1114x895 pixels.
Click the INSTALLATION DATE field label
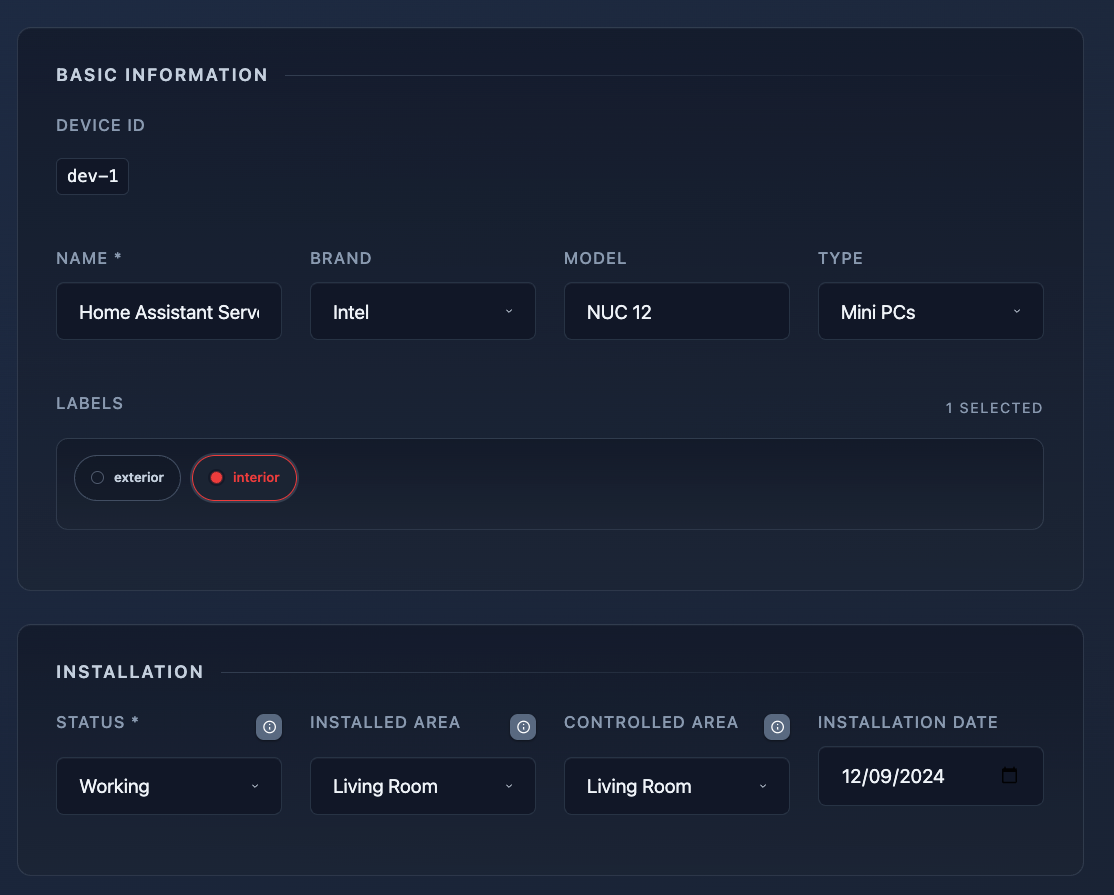point(908,722)
